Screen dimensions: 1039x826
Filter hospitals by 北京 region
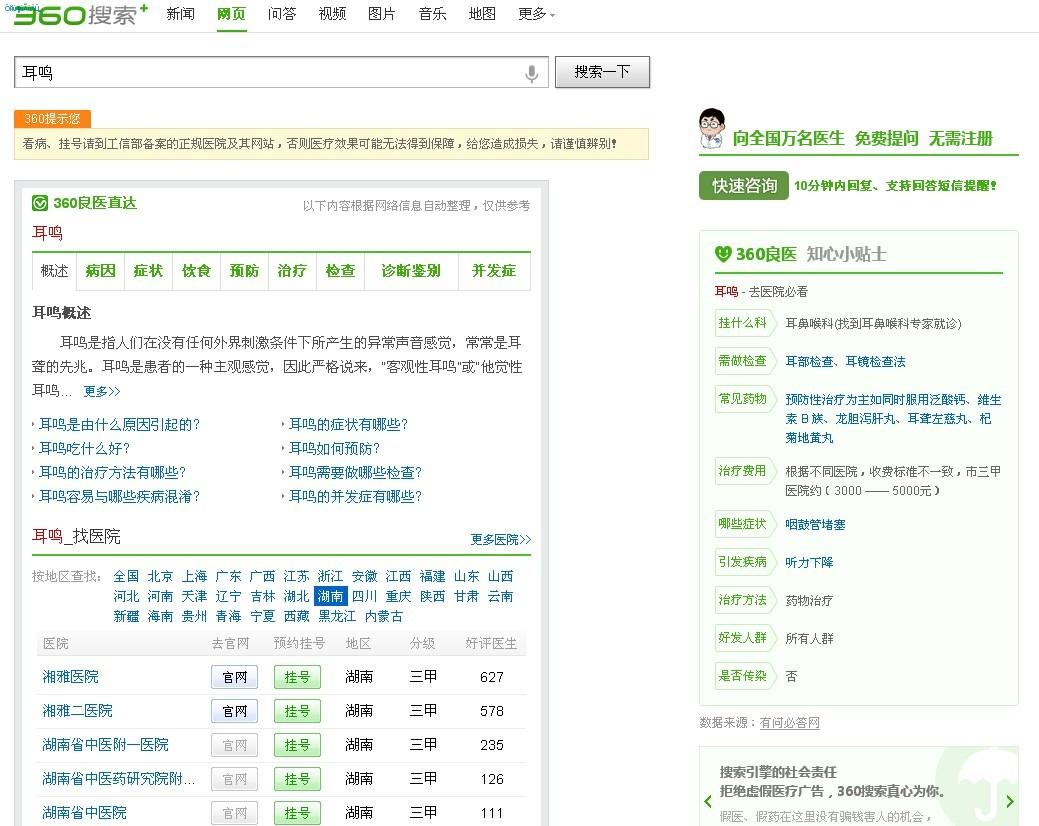coord(160,576)
